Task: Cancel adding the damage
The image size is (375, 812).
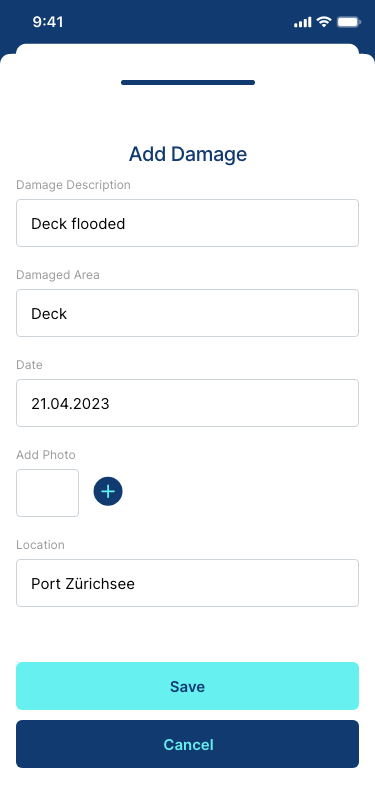Action: point(188,744)
